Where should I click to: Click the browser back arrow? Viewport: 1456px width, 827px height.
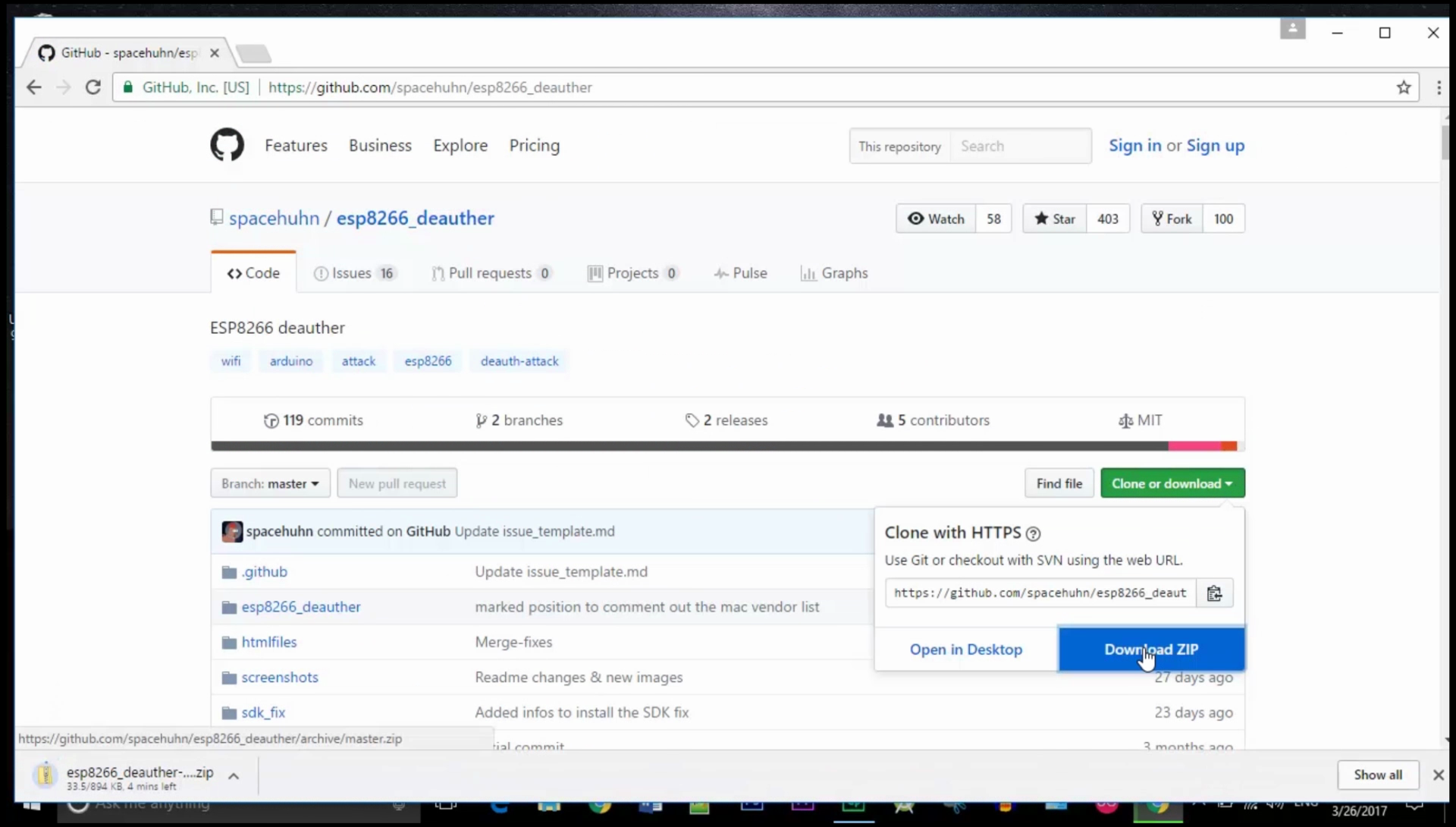tap(34, 87)
